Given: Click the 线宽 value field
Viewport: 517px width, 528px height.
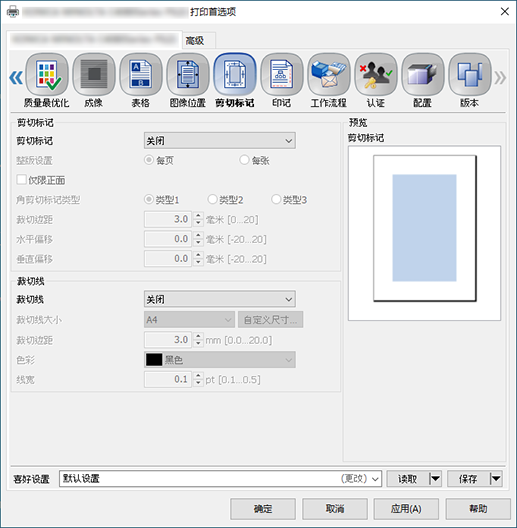Looking at the screenshot, I should click(x=168, y=379).
